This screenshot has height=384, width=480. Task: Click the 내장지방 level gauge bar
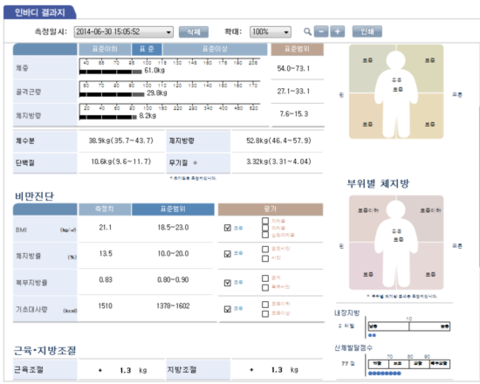click(409, 326)
